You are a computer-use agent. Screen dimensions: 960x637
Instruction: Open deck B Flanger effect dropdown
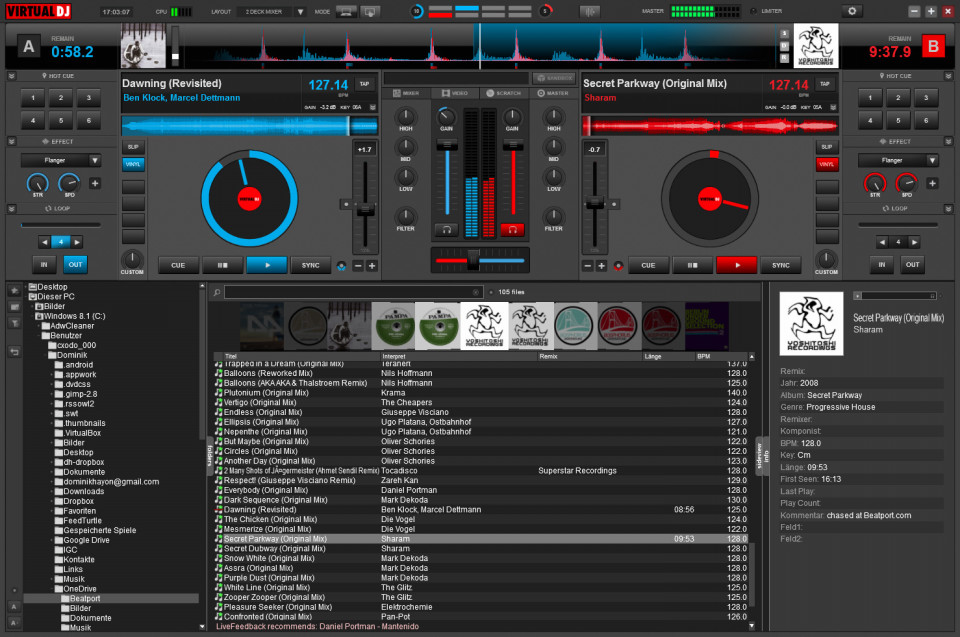point(932,160)
